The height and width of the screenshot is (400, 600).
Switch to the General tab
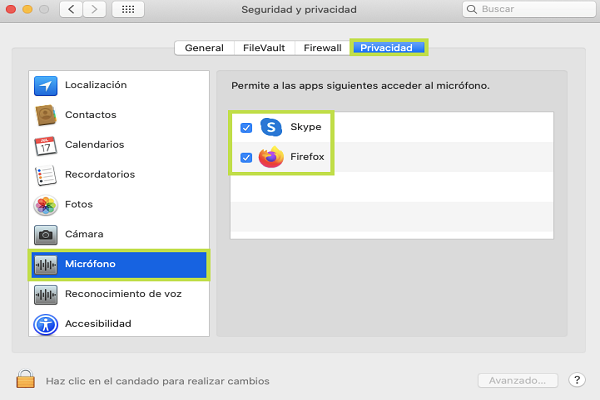(204, 47)
